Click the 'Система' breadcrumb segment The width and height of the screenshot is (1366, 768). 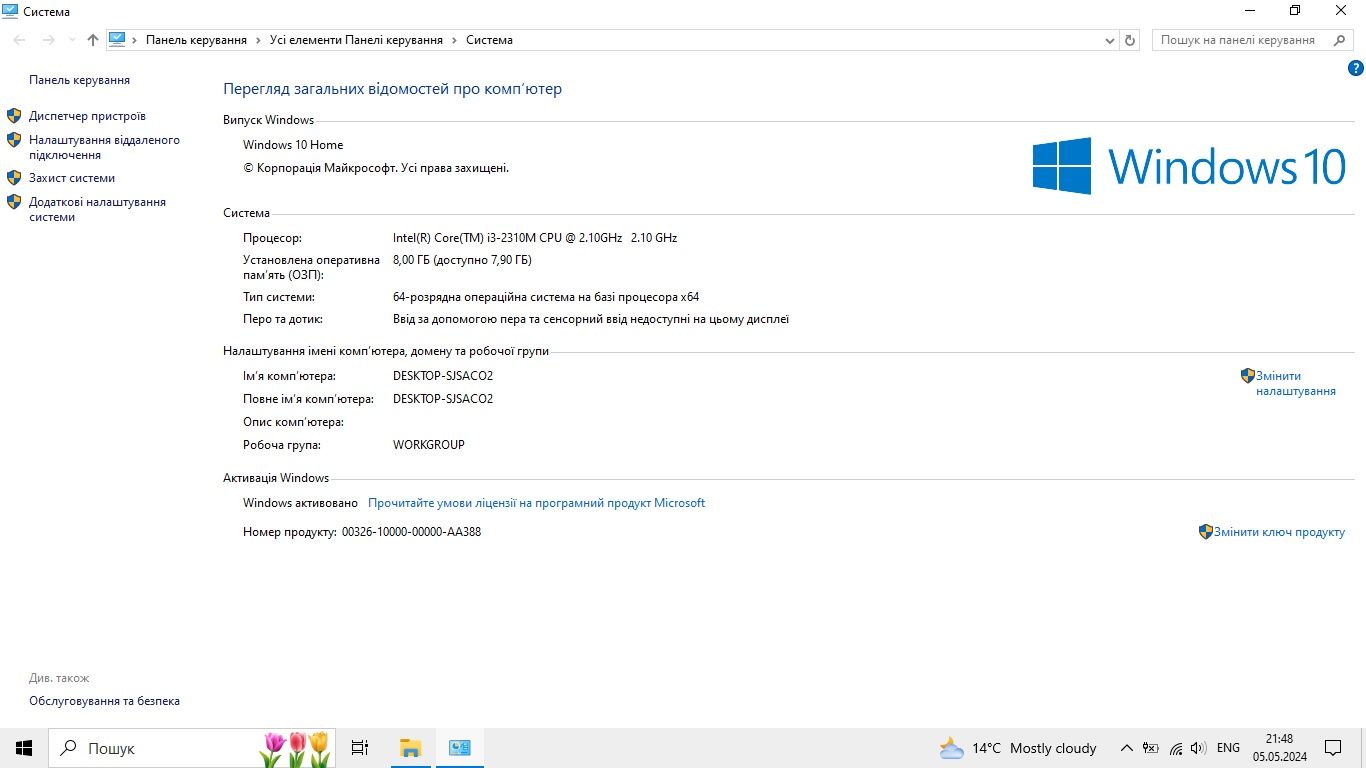489,40
